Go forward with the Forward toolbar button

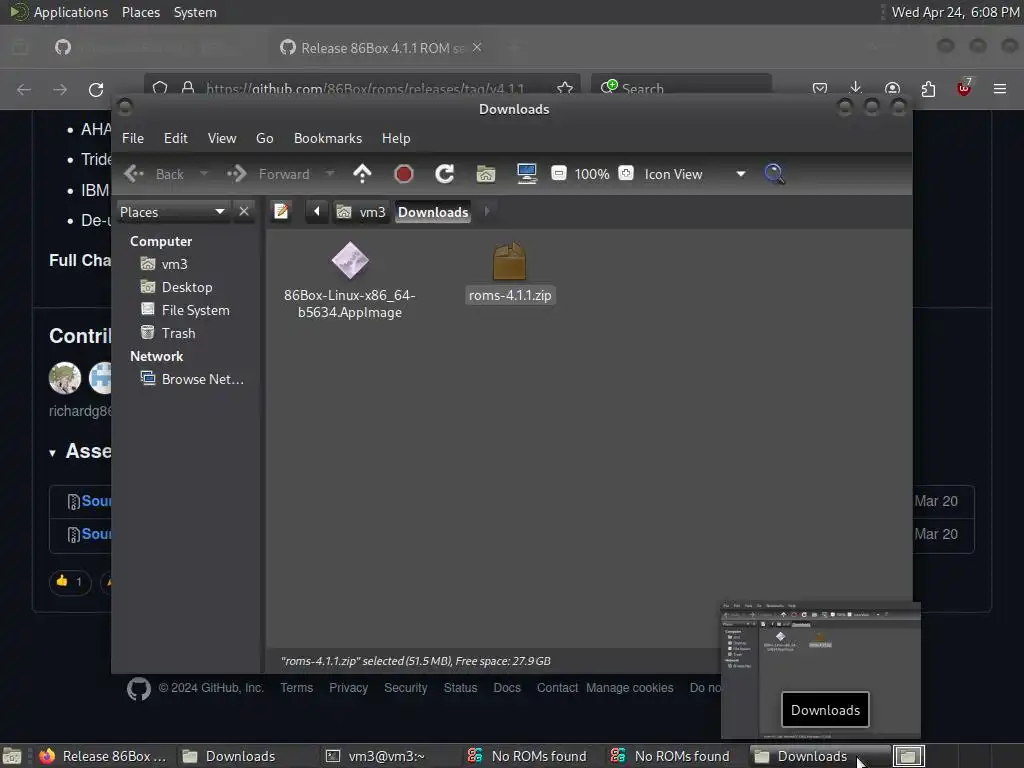268,174
